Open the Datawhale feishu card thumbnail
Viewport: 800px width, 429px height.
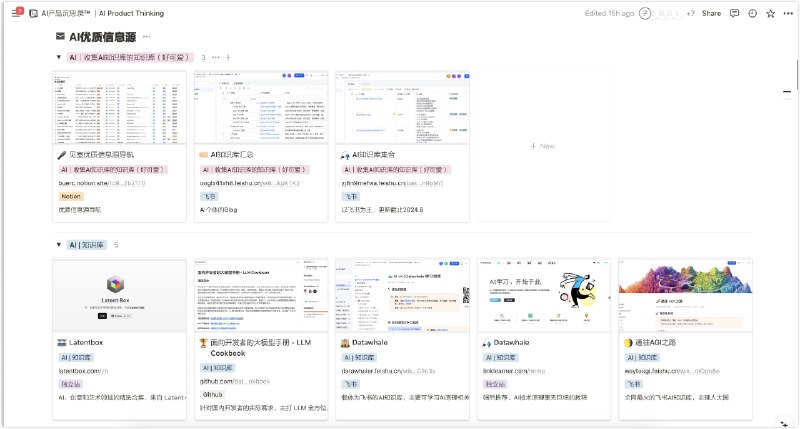[403, 296]
